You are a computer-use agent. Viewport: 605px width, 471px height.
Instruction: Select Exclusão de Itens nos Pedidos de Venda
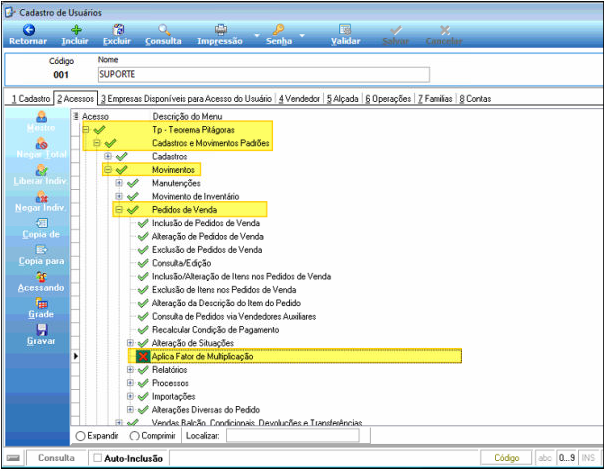coord(224,290)
